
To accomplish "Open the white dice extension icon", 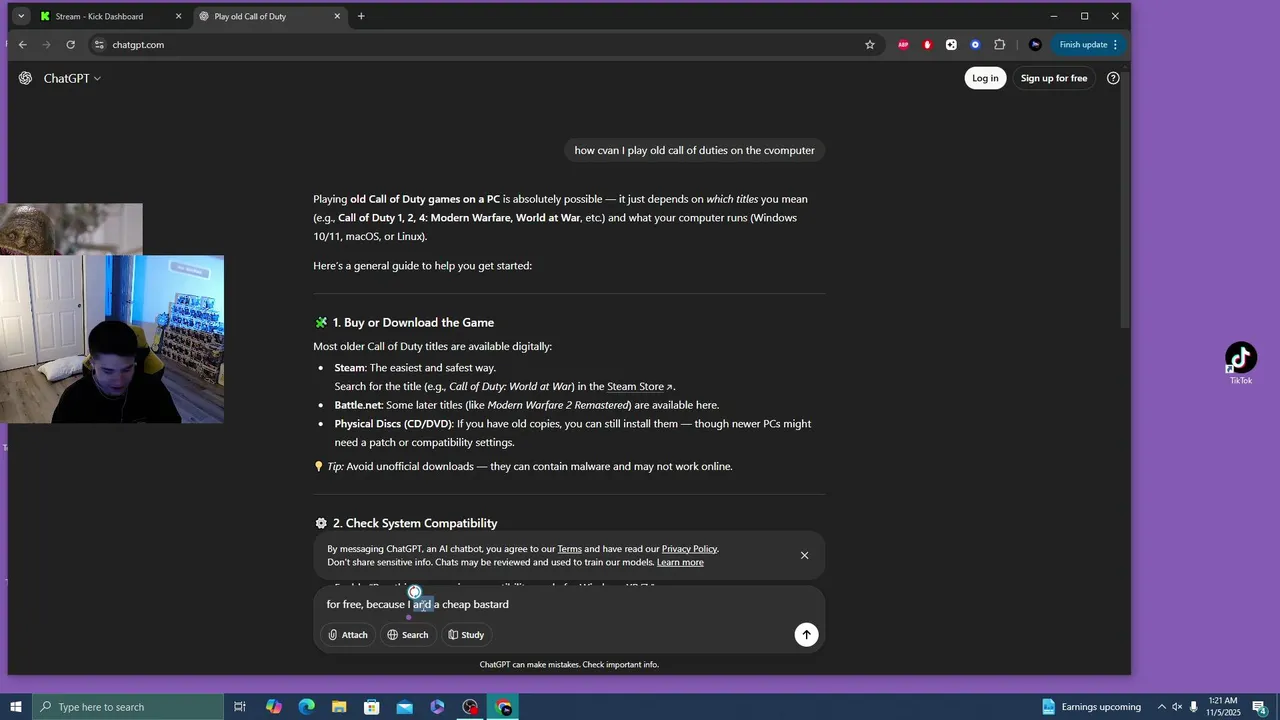I will pyautogui.click(x=951, y=44).
